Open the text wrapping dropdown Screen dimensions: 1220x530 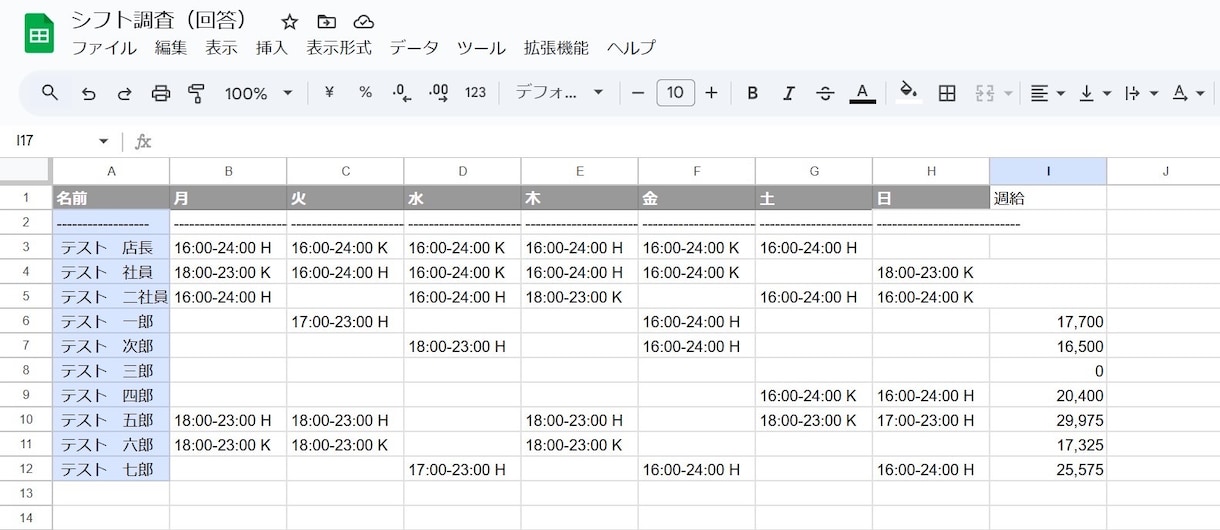coord(1141,93)
